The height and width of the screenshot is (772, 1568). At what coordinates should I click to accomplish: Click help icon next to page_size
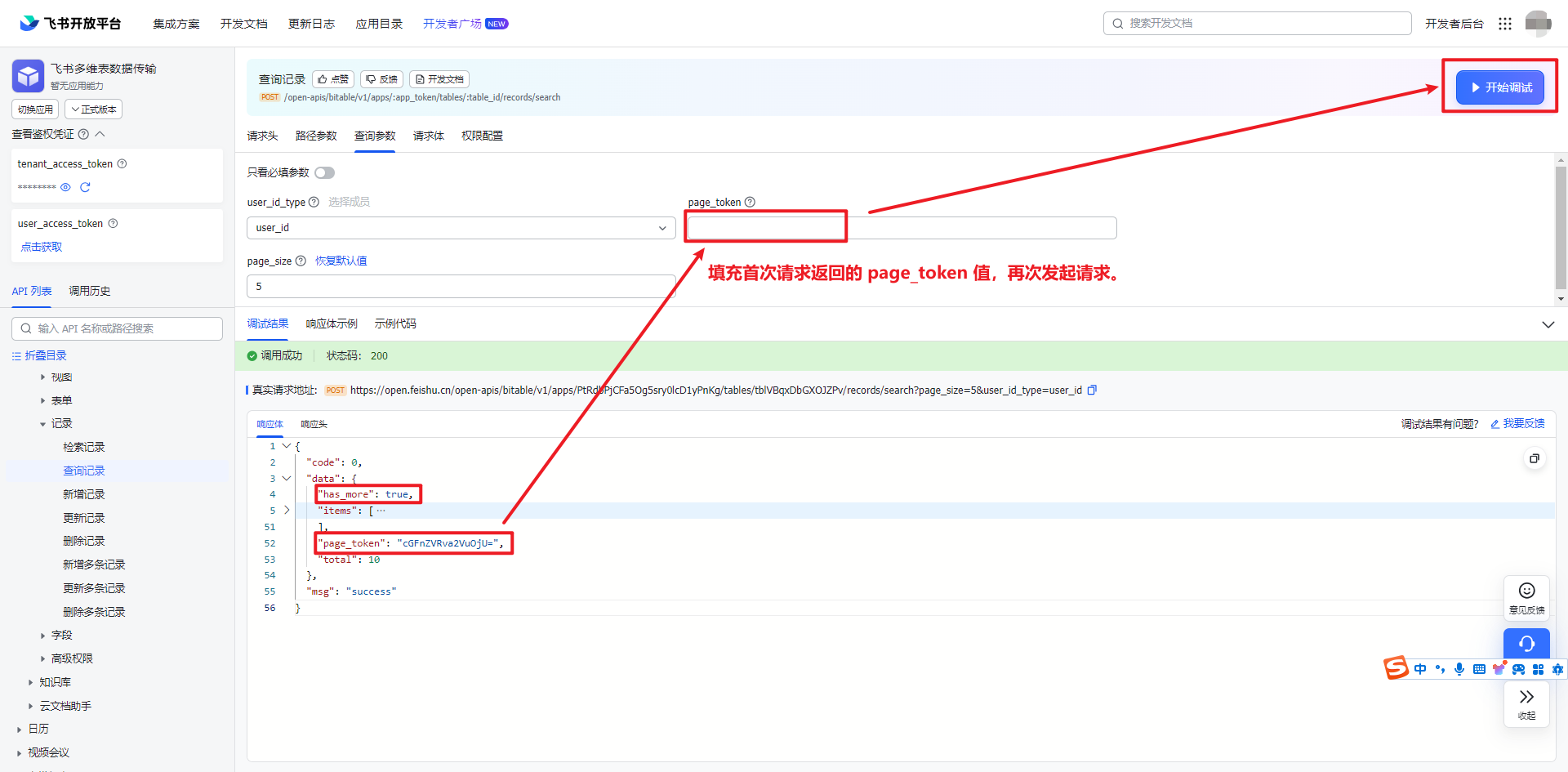point(301,261)
